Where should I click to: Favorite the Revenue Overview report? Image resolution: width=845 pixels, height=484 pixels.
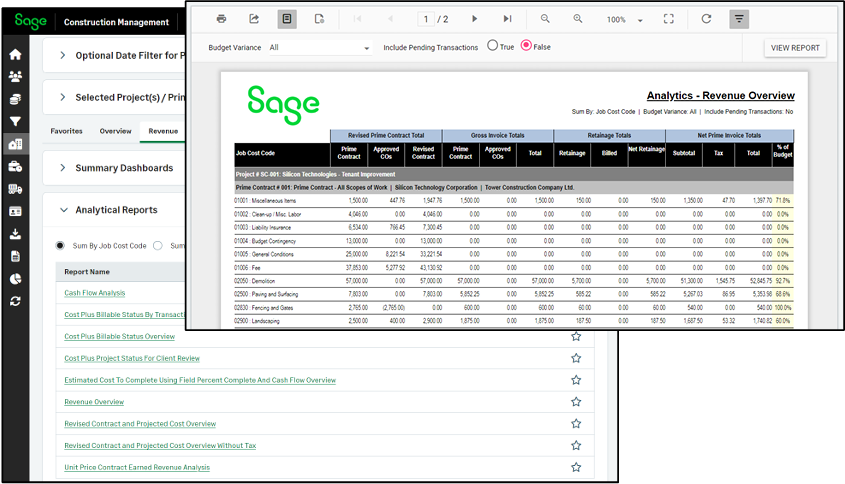tap(576, 402)
